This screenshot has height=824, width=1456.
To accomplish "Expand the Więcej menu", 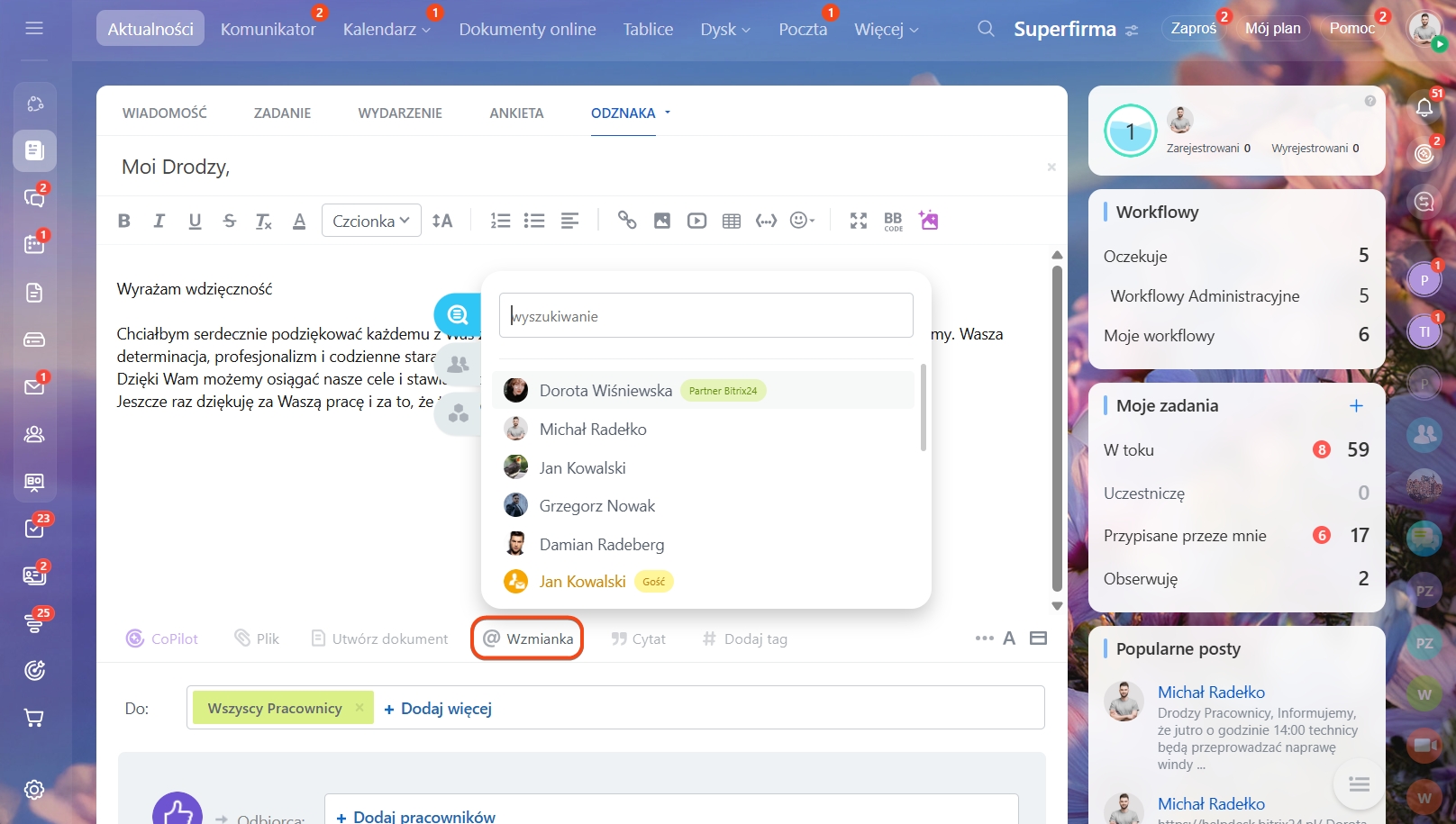I will coord(887,29).
